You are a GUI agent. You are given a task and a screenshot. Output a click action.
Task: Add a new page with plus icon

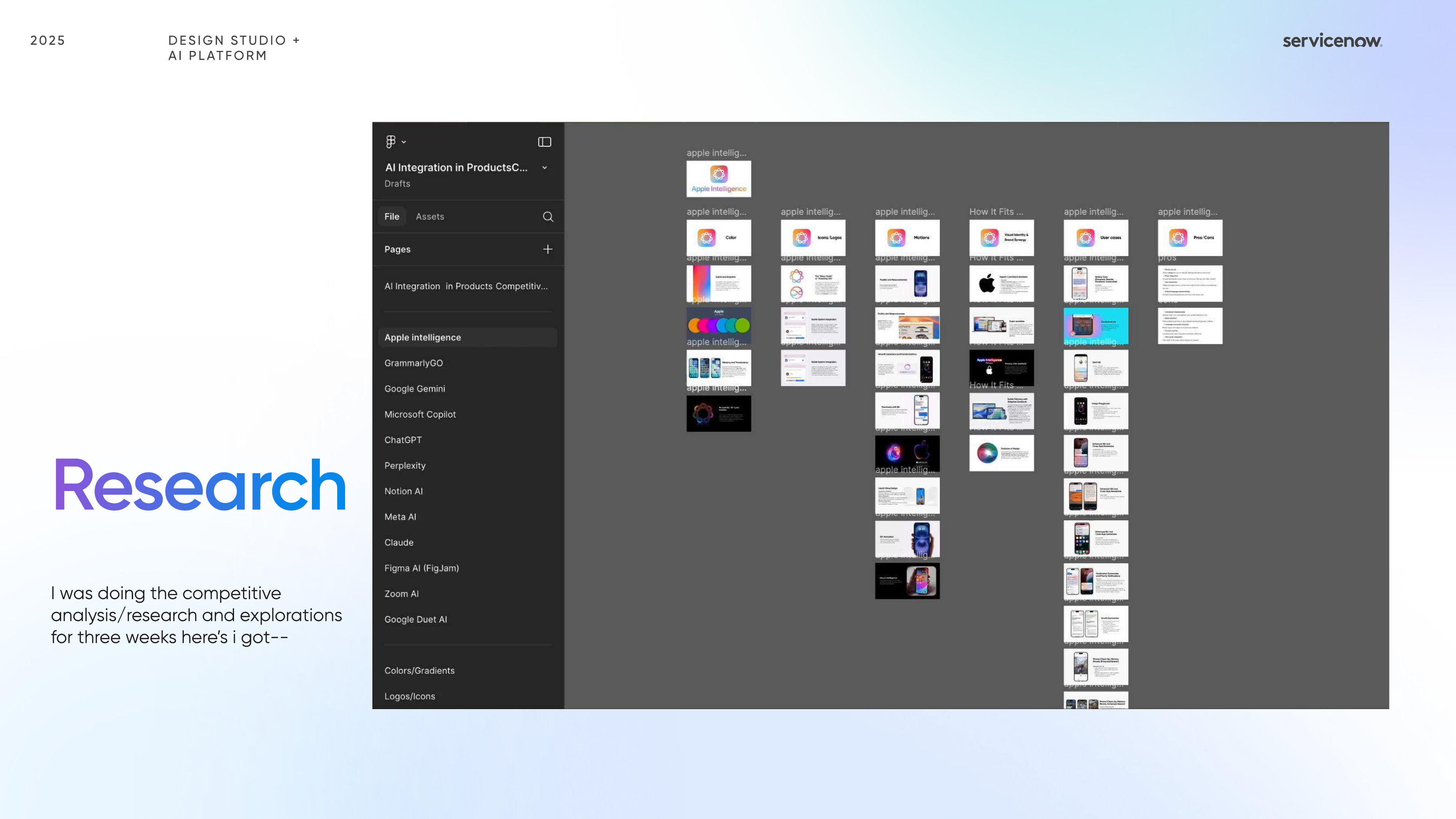[548, 249]
